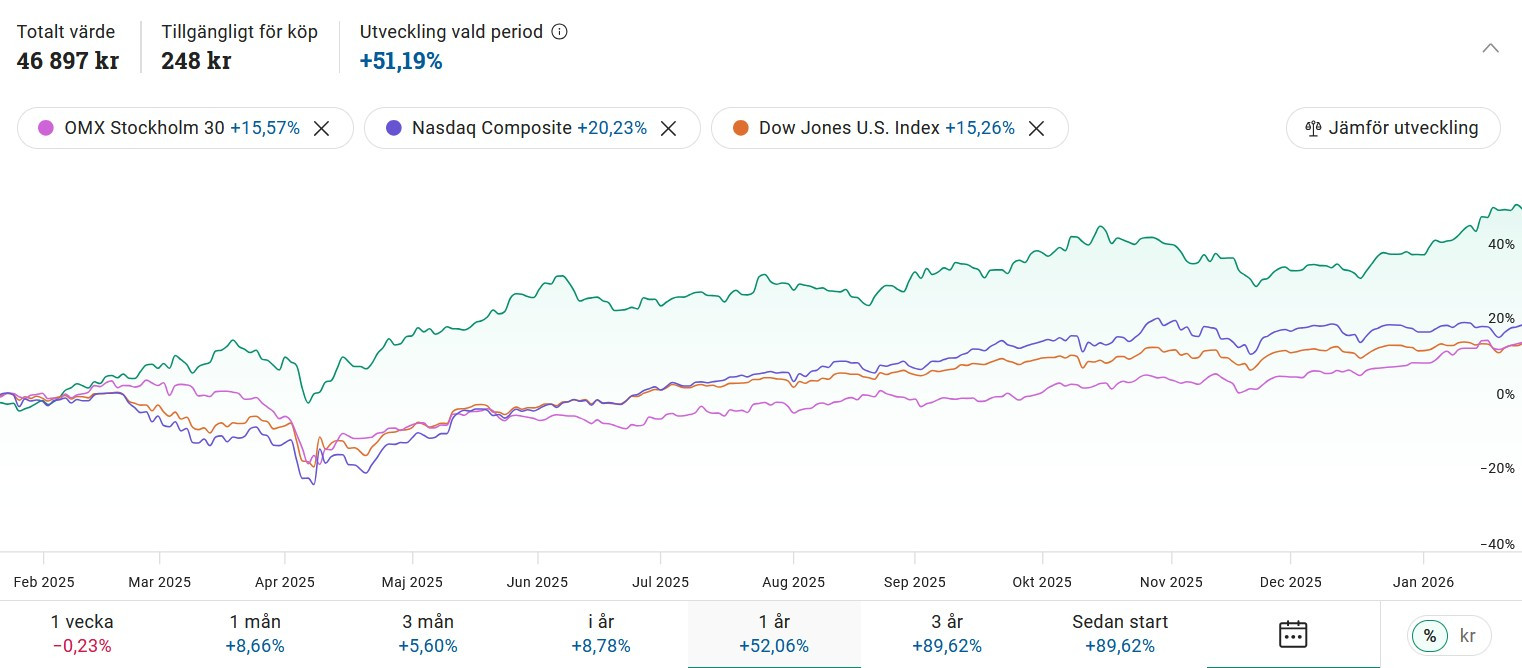
Task: Show the 3 mån performance period
Action: pyautogui.click(x=427, y=634)
